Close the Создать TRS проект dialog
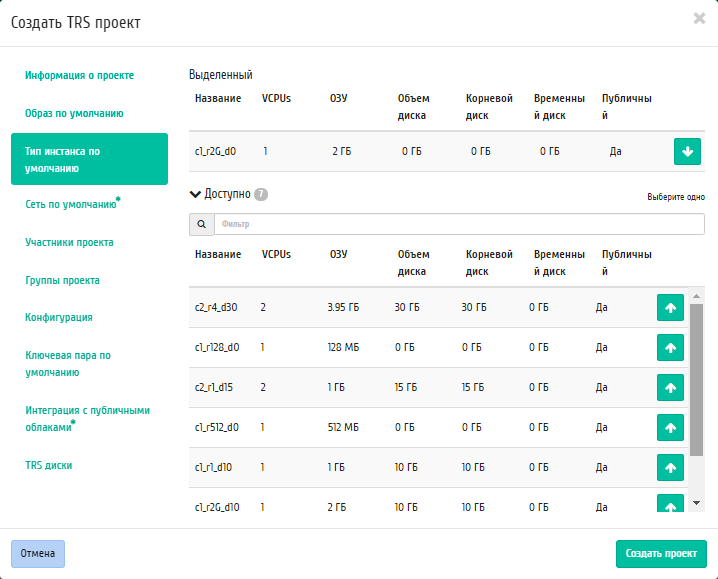Image resolution: width=718 pixels, height=579 pixels. tap(699, 18)
